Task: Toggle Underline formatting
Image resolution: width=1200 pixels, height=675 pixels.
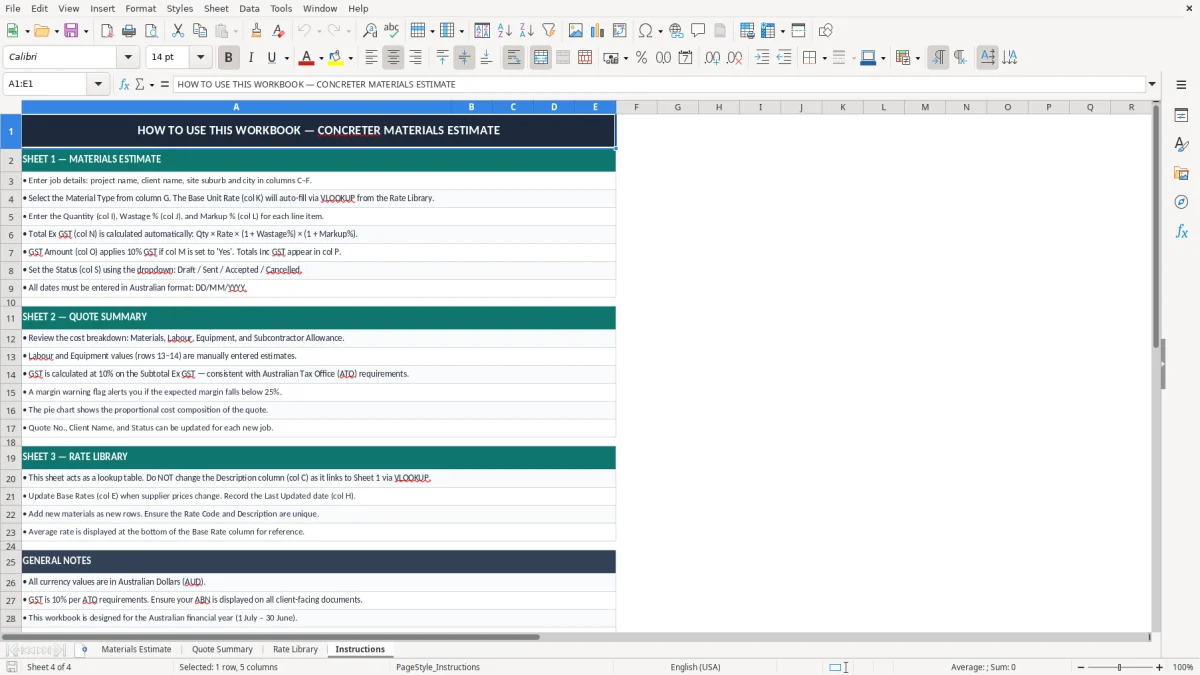Action: [272, 58]
